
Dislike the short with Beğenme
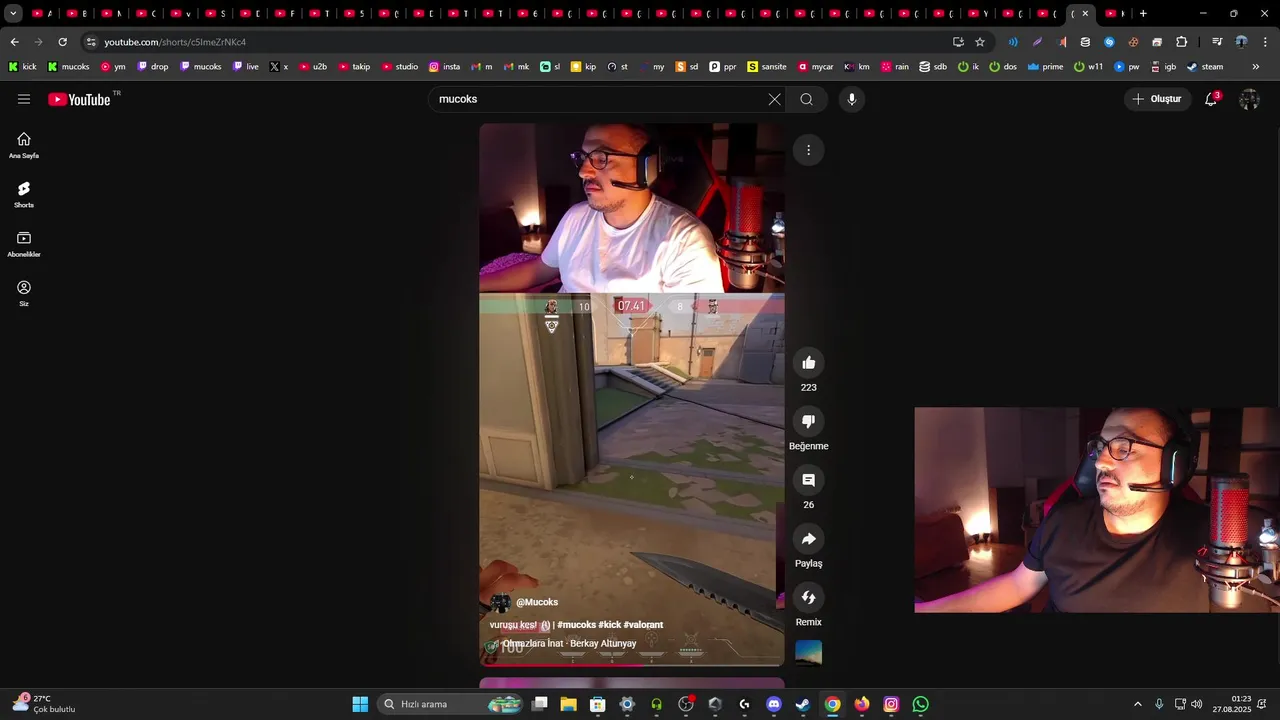tap(809, 421)
